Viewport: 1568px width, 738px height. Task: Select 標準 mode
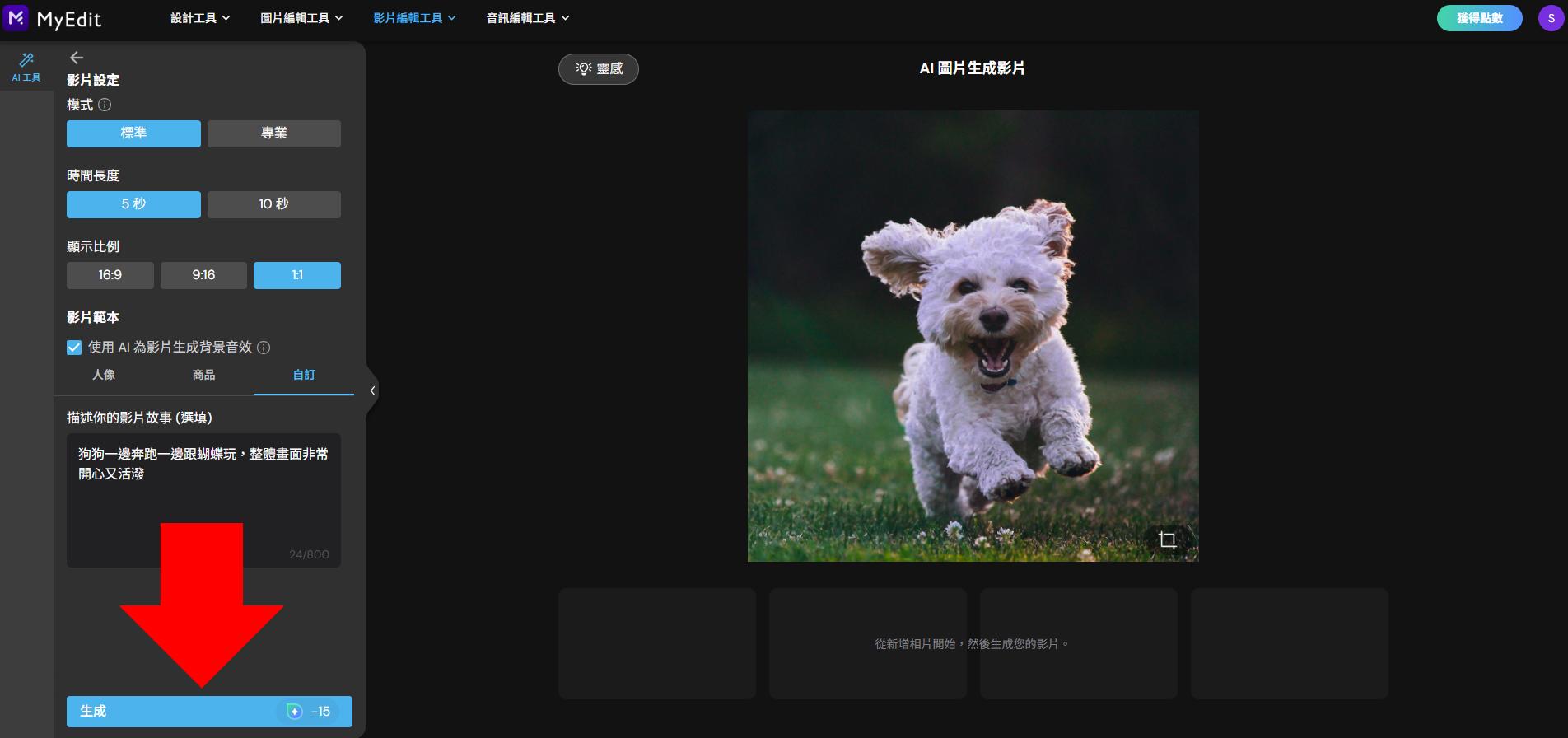tap(133, 133)
